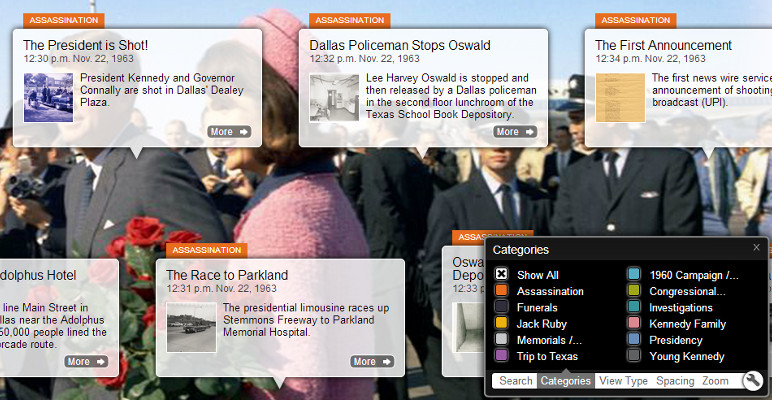Toggle the 1960 Campaign category checkbox
Viewport: 772px width, 400px height.
point(634,274)
